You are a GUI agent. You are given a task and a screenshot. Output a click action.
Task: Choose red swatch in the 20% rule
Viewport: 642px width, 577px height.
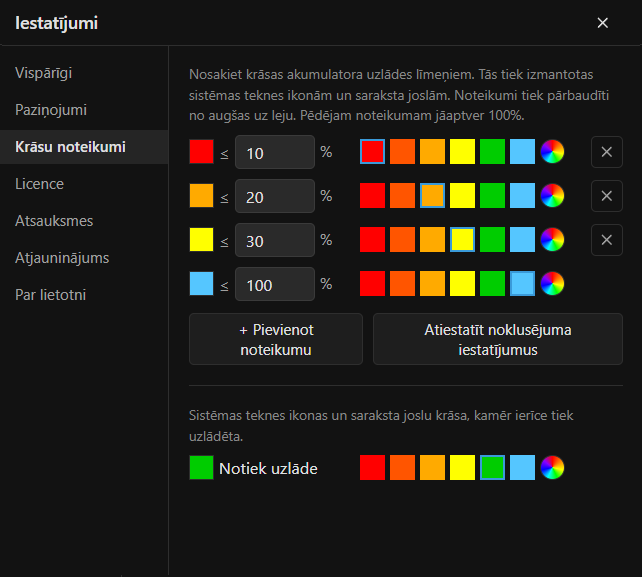[373, 195]
